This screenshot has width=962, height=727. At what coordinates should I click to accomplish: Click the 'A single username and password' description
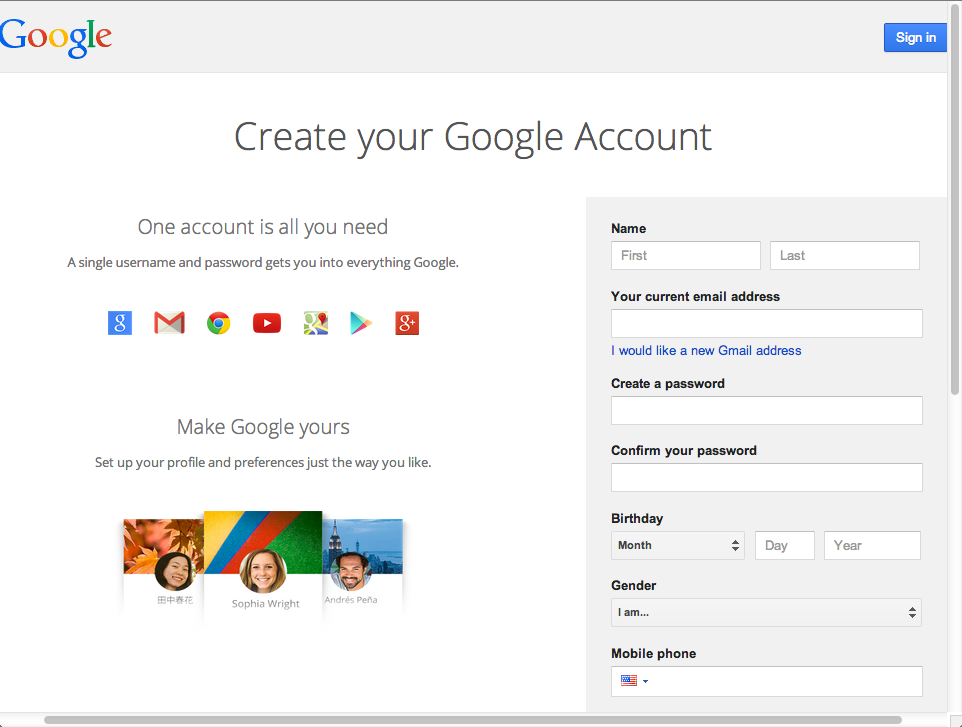263,263
